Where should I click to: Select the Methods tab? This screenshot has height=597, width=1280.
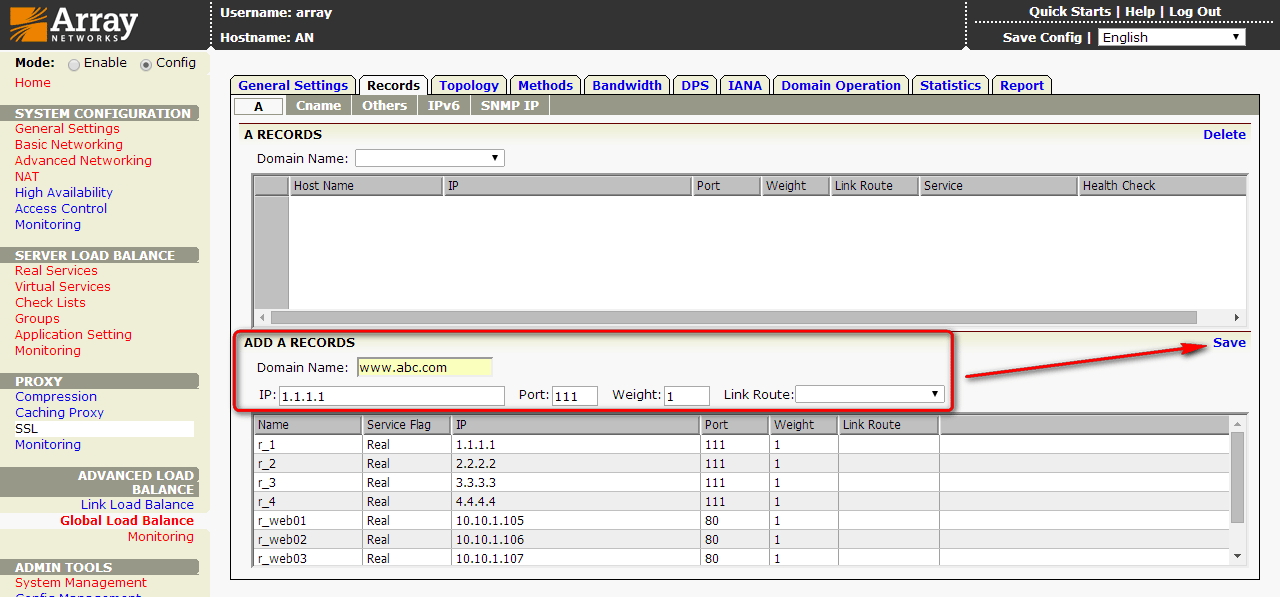(546, 86)
